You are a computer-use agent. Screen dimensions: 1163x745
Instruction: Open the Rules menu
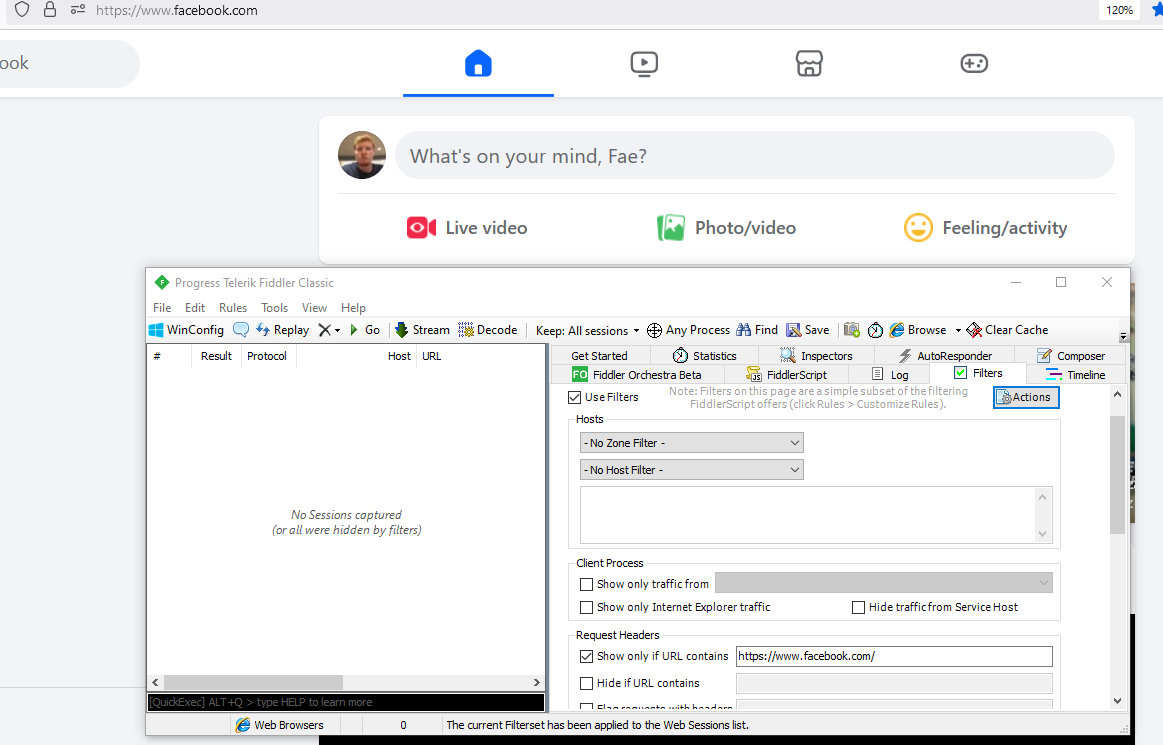click(233, 308)
